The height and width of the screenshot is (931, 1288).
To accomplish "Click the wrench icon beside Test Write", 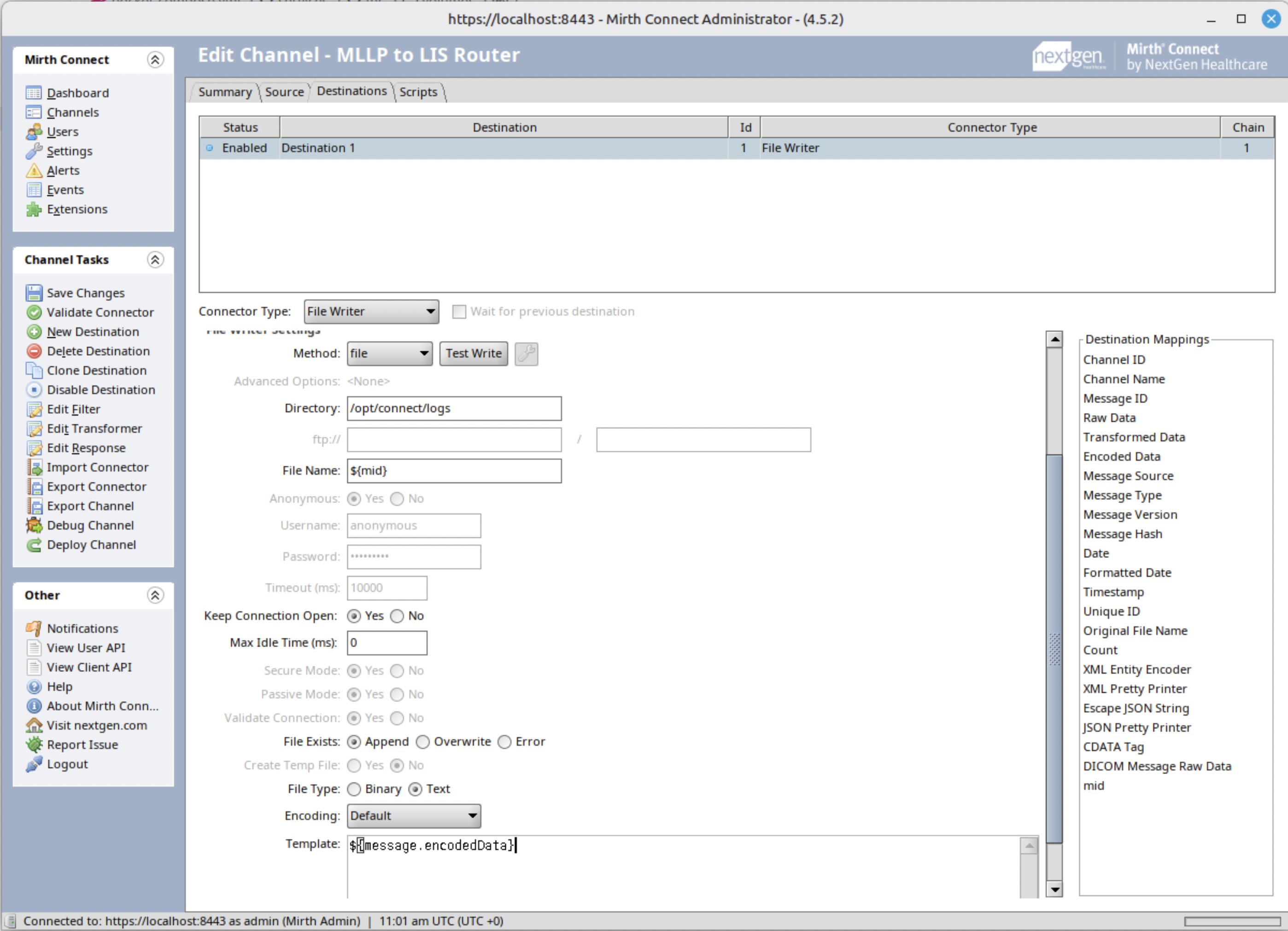I will tap(525, 354).
